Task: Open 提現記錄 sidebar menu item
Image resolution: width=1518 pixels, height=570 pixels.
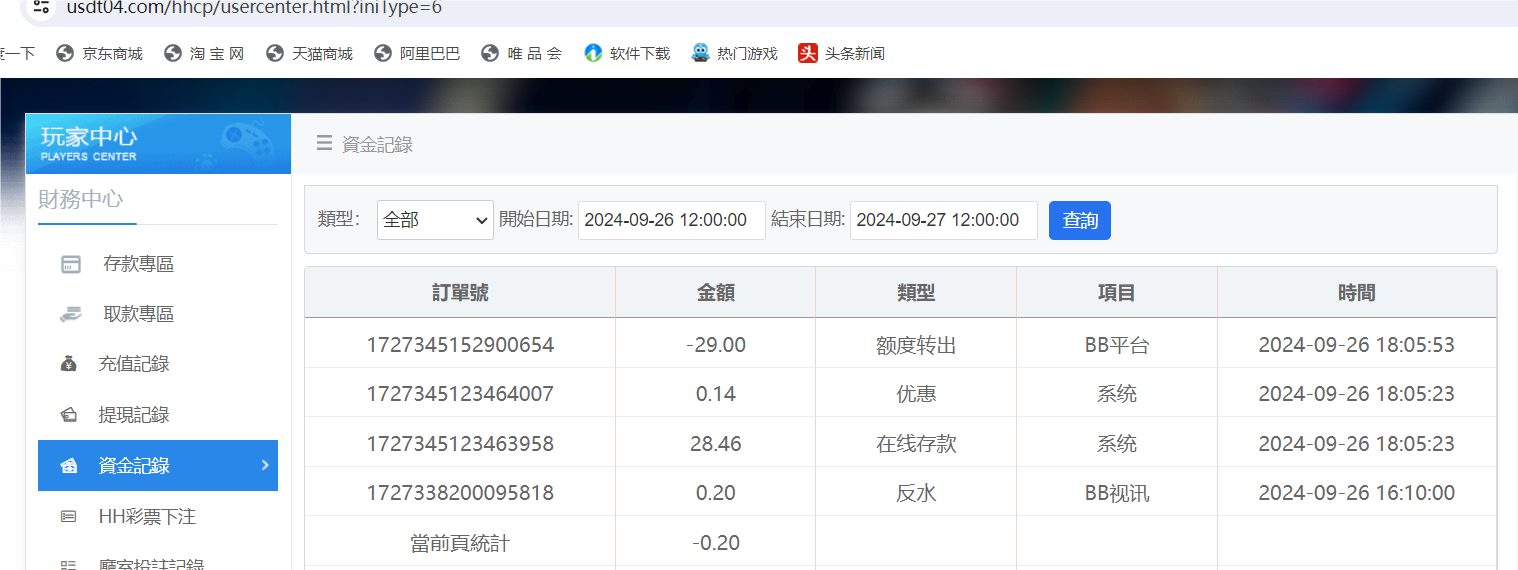Action: (x=134, y=415)
